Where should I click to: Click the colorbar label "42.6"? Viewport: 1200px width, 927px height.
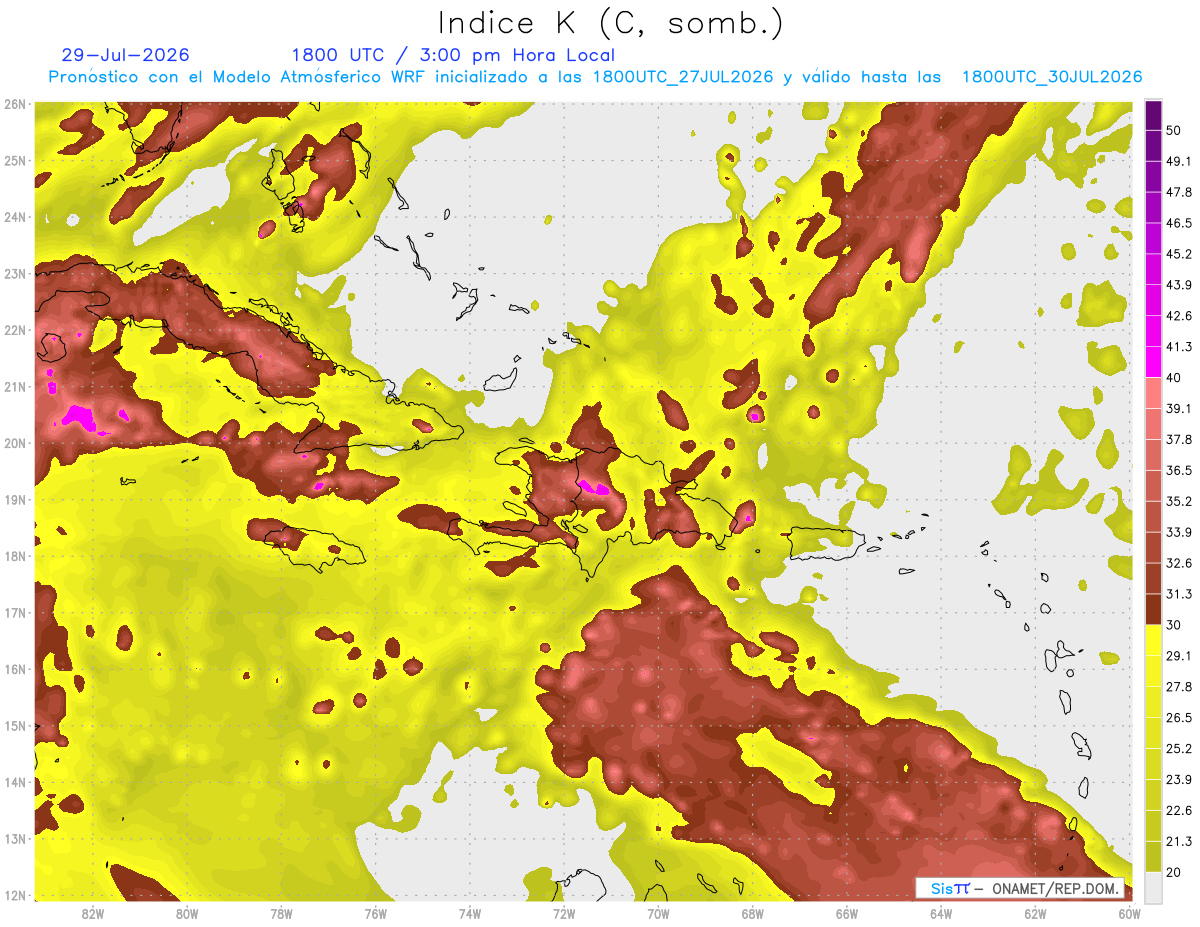click(1178, 316)
